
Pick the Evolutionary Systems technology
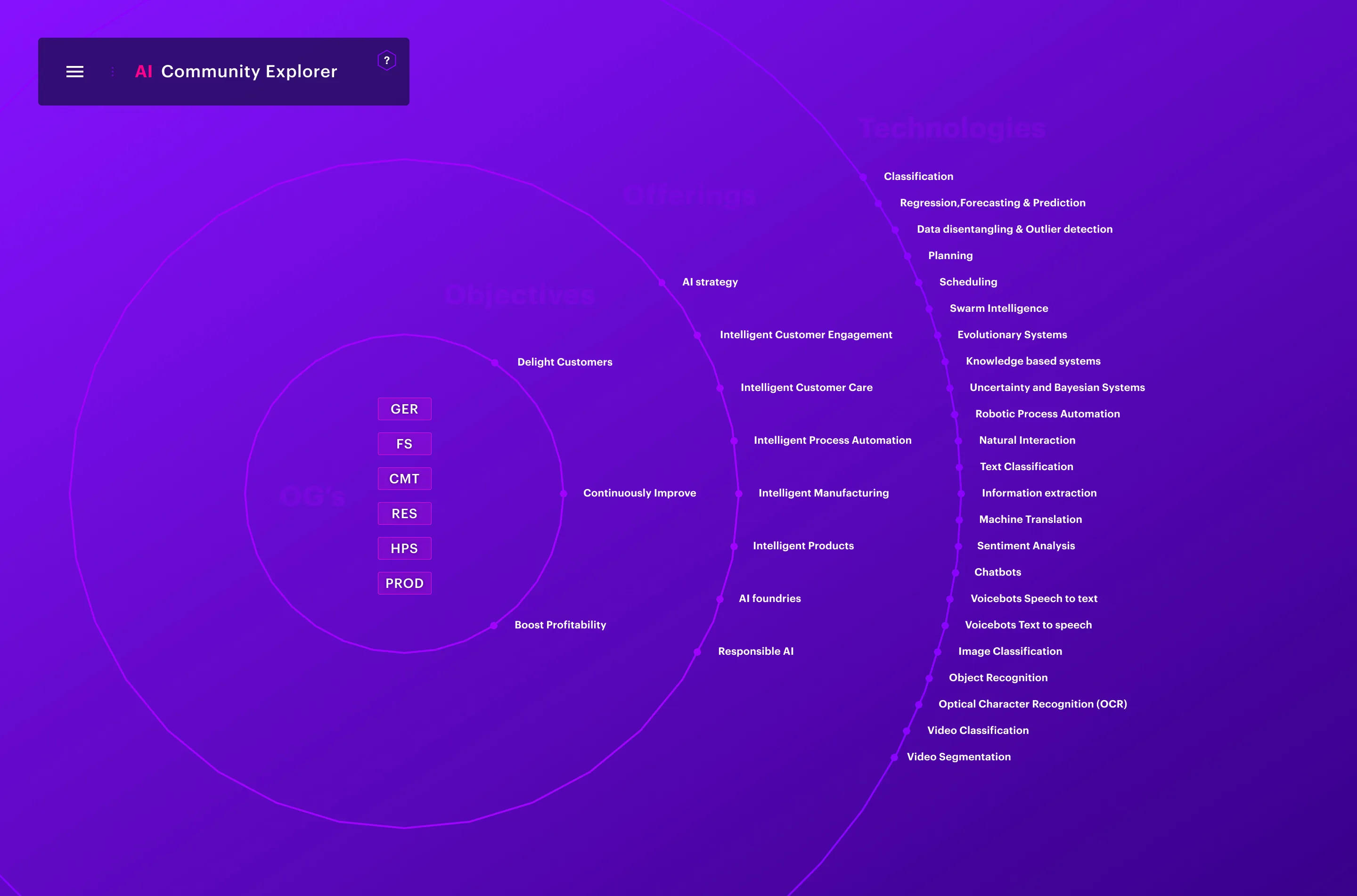[1012, 334]
